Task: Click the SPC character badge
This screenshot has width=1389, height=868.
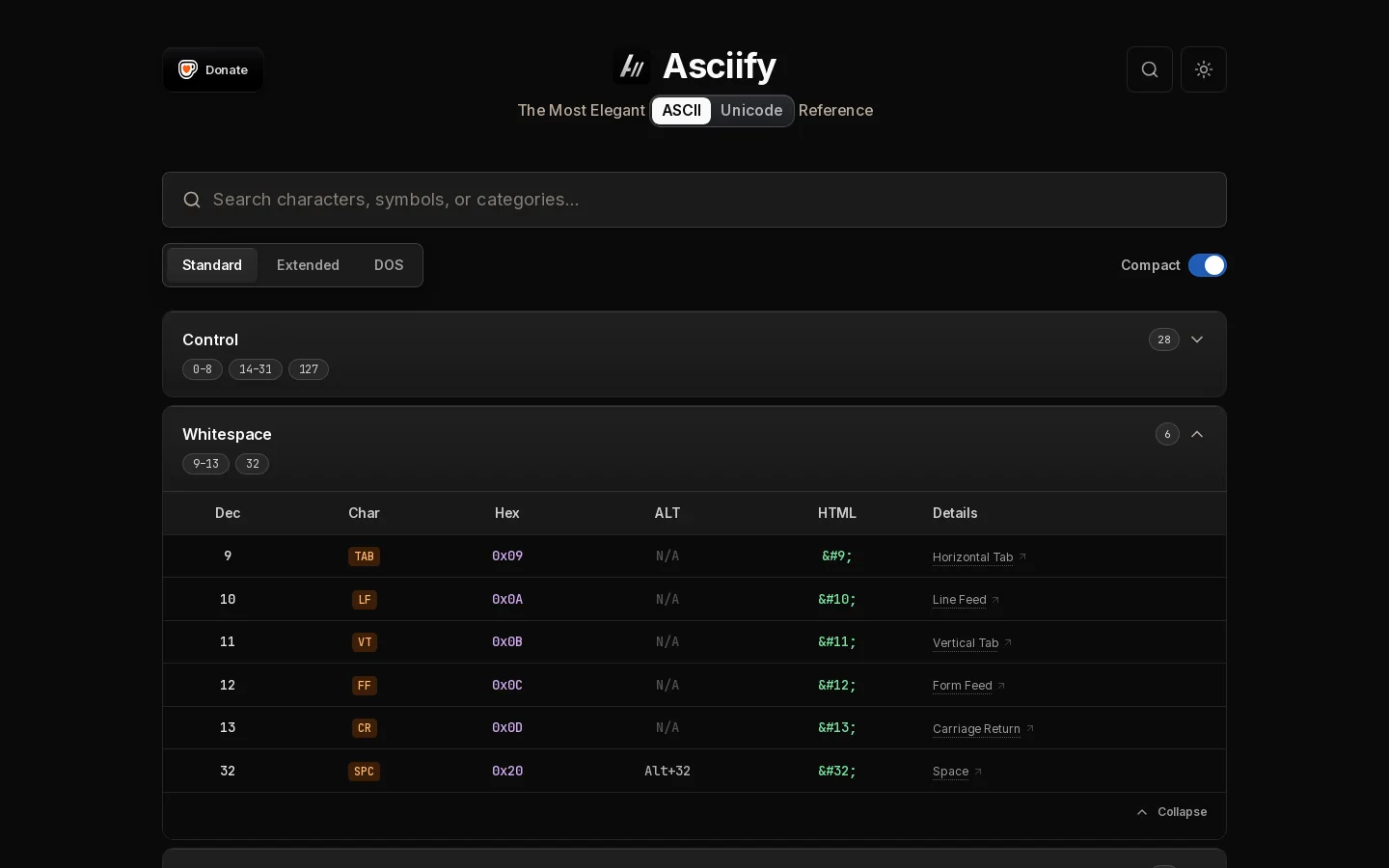Action: click(364, 772)
